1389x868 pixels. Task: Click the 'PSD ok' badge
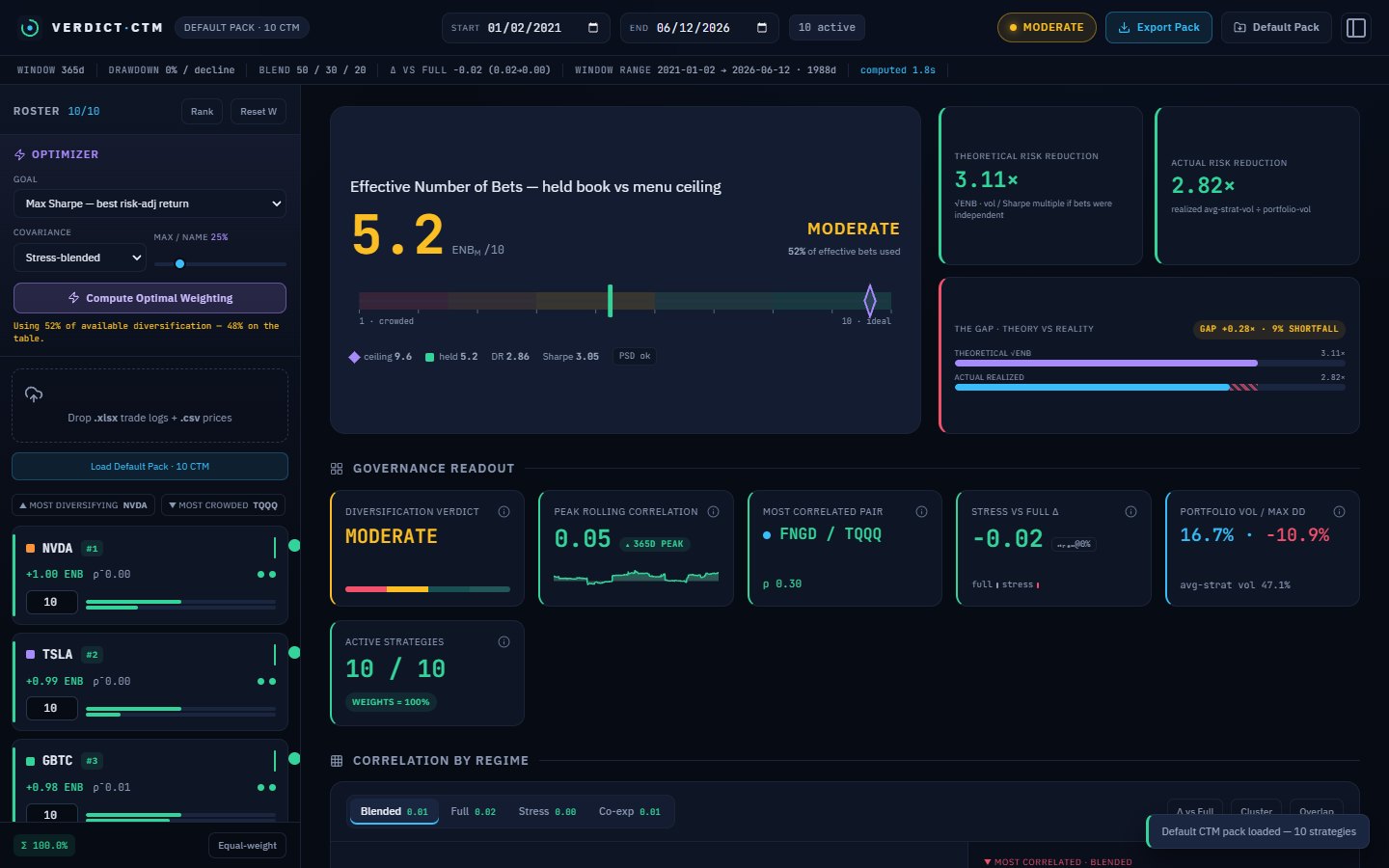[x=634, y=357]
